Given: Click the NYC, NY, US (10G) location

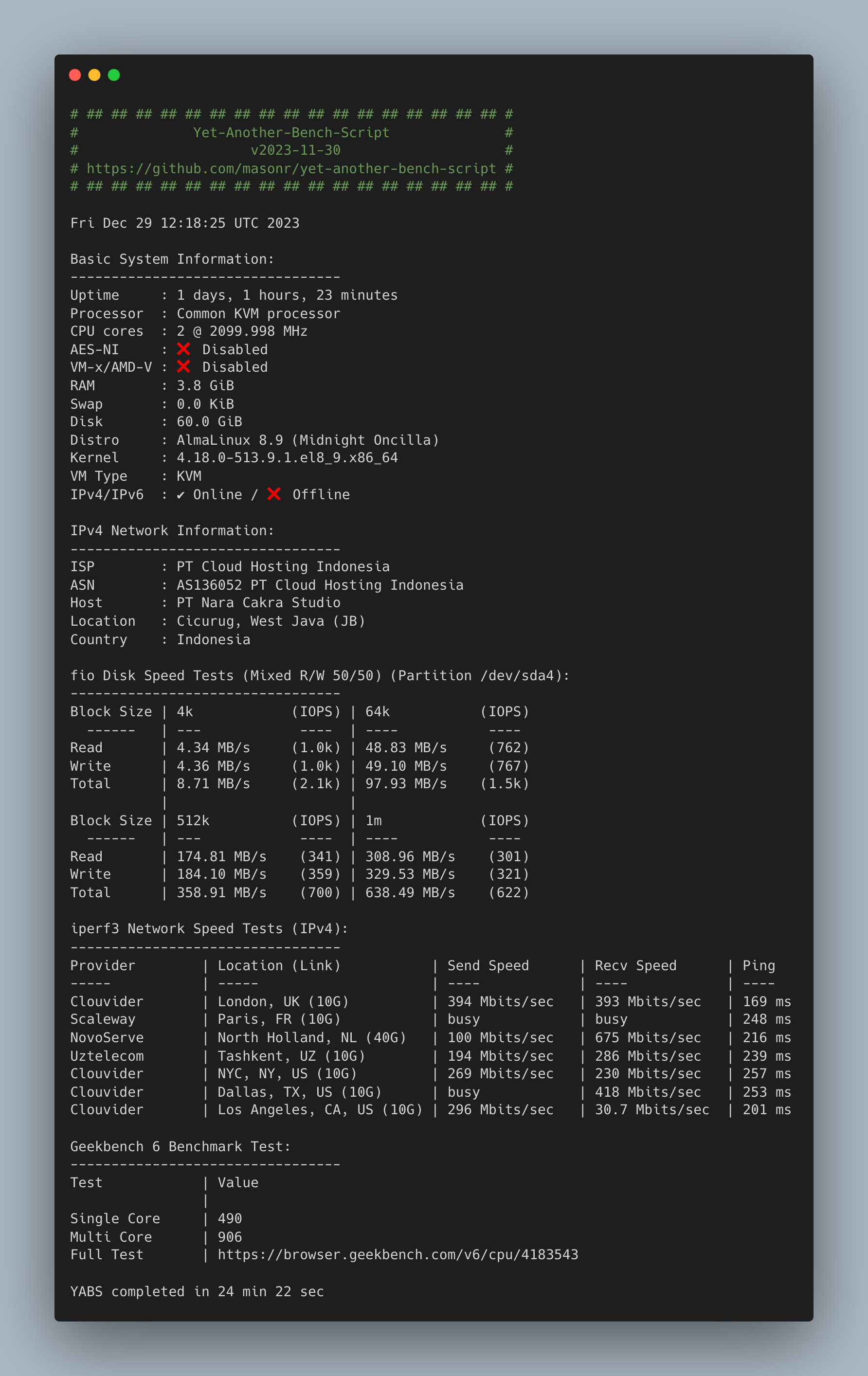Looking at the screenshot, I should (x=287, y=1073).
